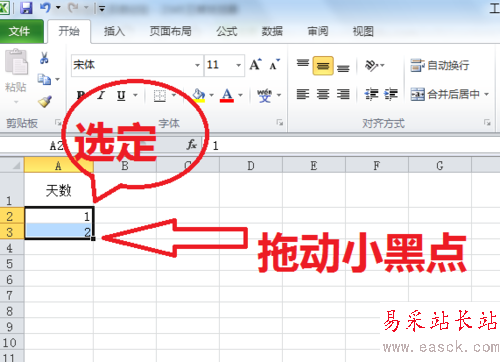Image resolution: width=500 pixels, height=362 pixels.
Task: Click the 自动换行 wrap text button
Action: tap(440, 65)
